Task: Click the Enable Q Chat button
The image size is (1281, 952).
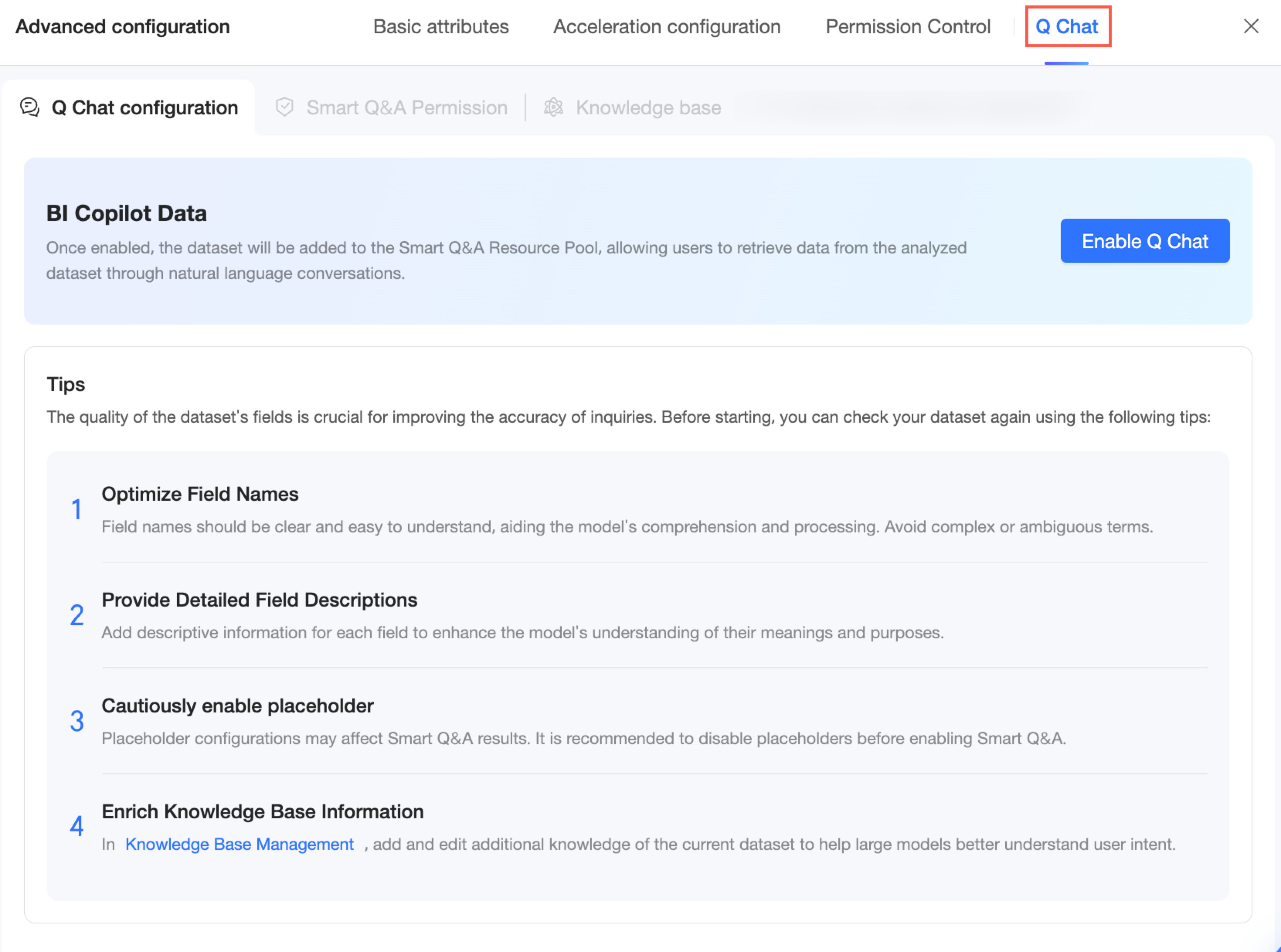Action: [1144, 241]
